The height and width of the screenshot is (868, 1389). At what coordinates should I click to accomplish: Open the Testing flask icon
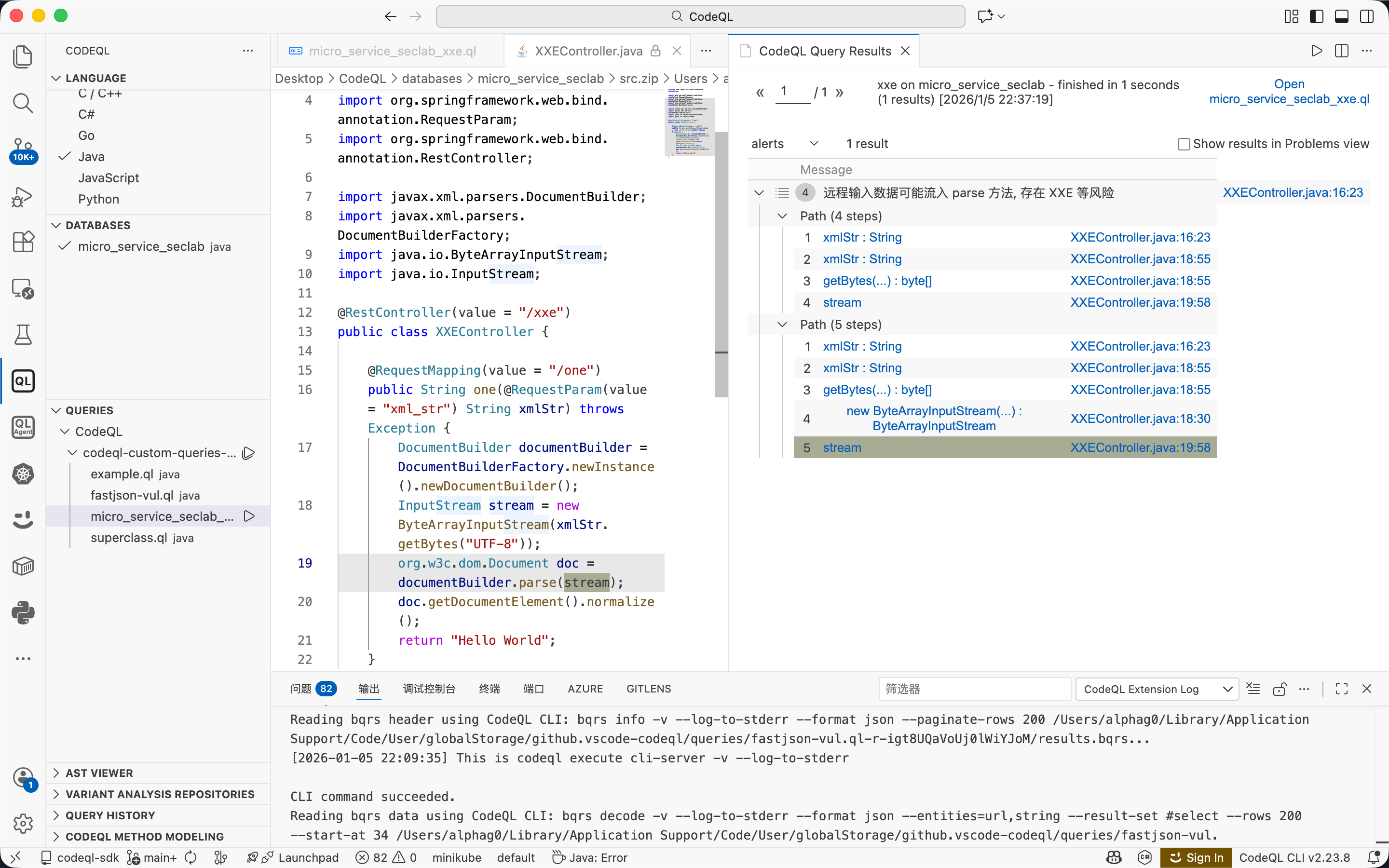[23, 335]
